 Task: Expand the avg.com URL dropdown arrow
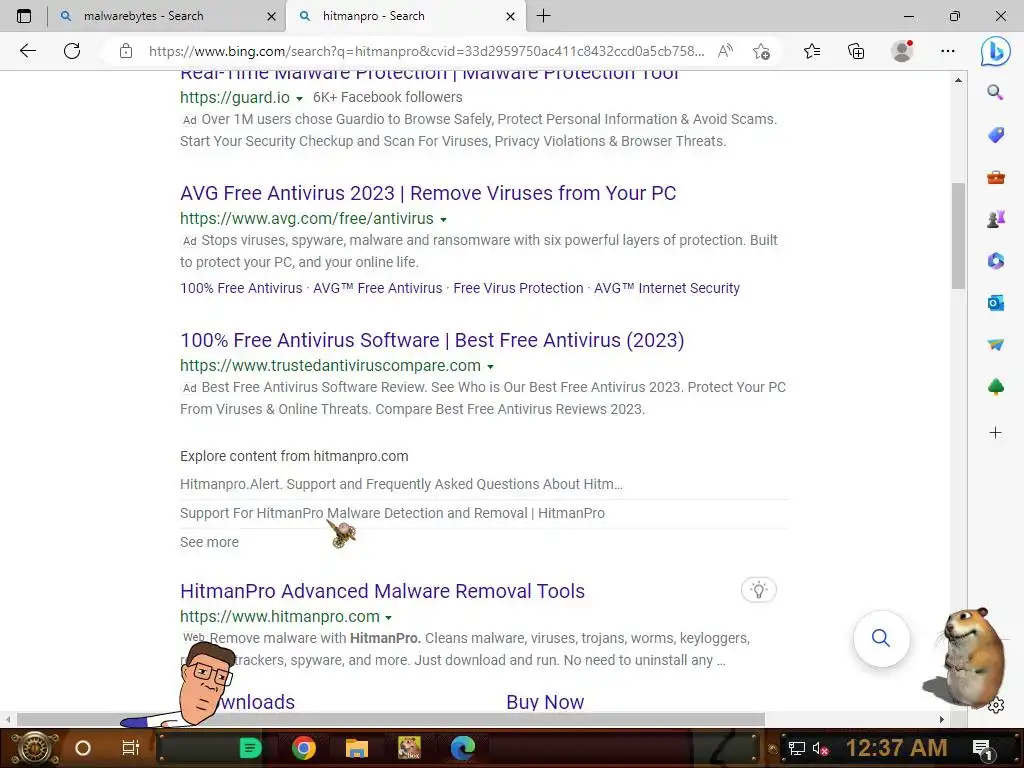point(443,219)
